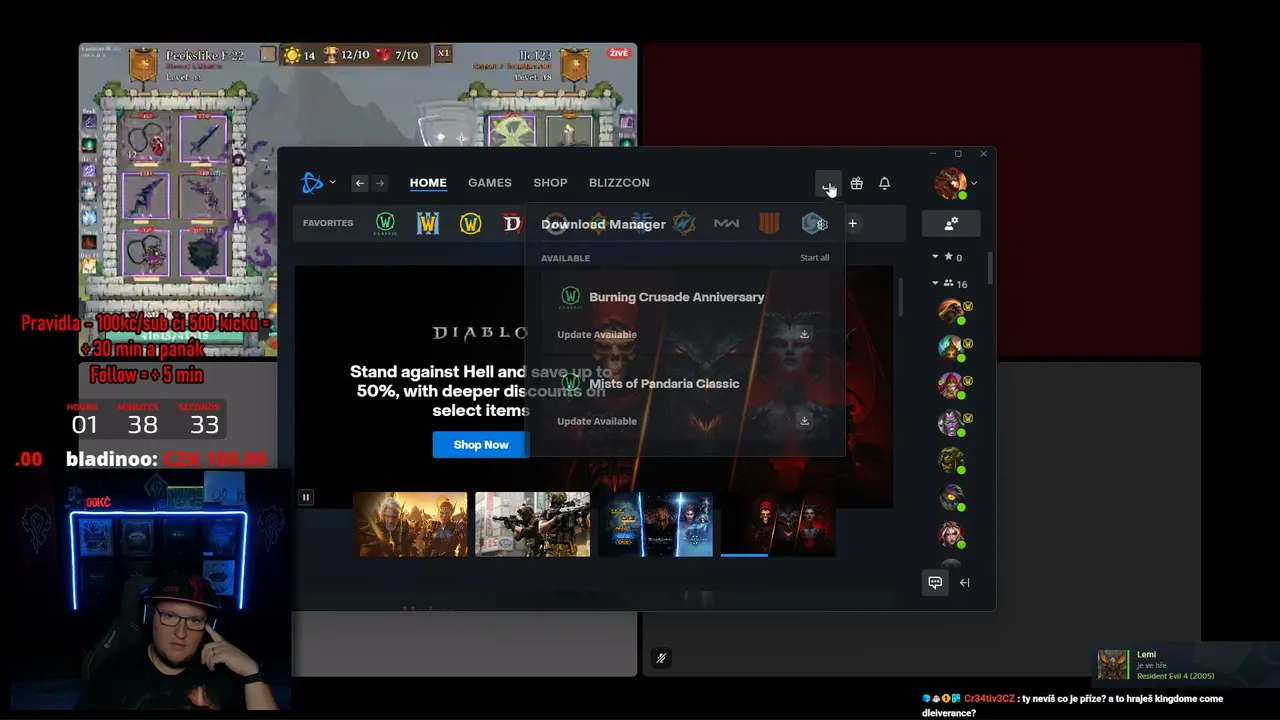Viewport: 1280px width, 720px height.
Task: Select Modern Warfare (MW) in favorites
Action: tap(726, 223)
